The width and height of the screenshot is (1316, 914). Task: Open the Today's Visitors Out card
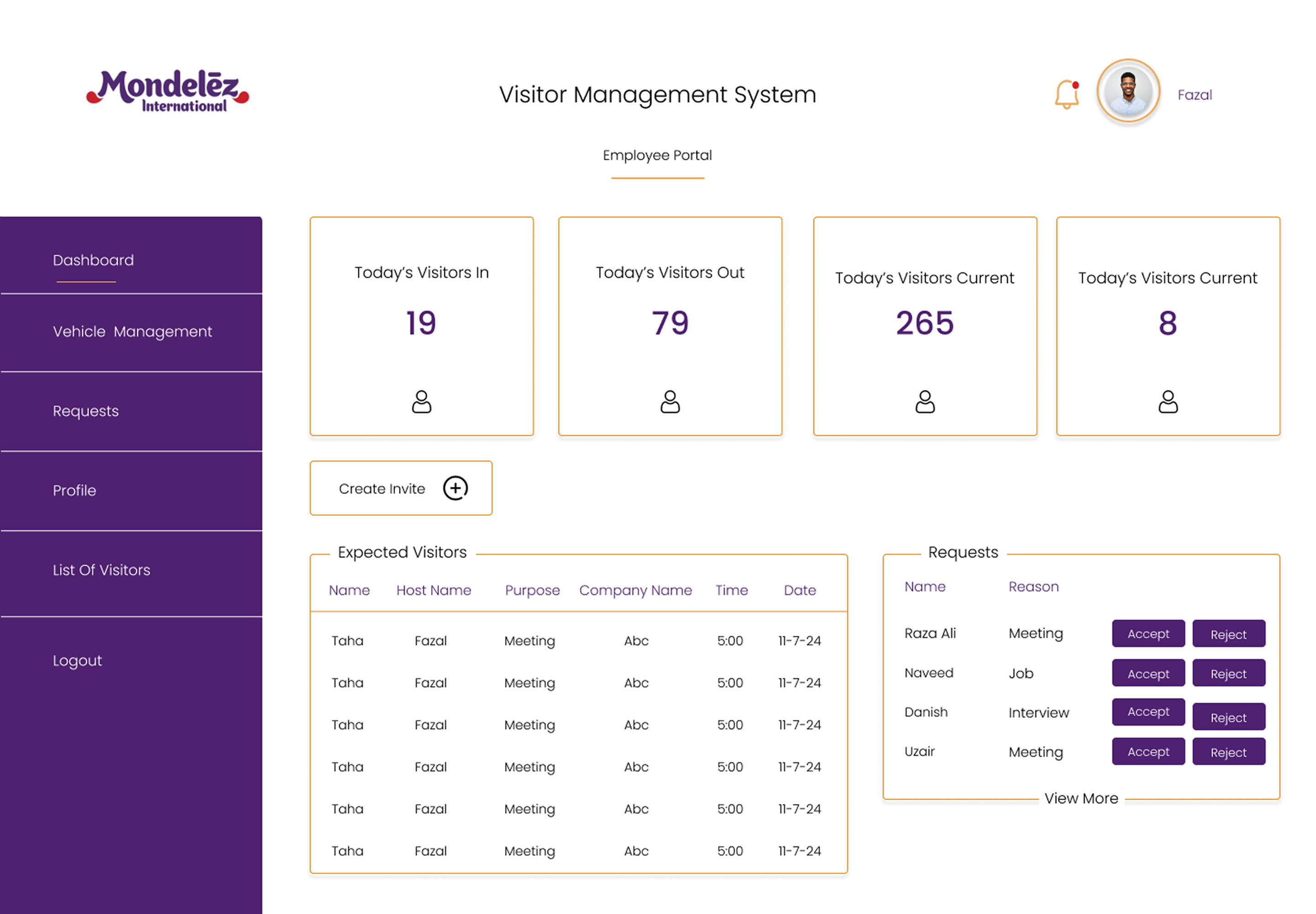tap(670, 326)
